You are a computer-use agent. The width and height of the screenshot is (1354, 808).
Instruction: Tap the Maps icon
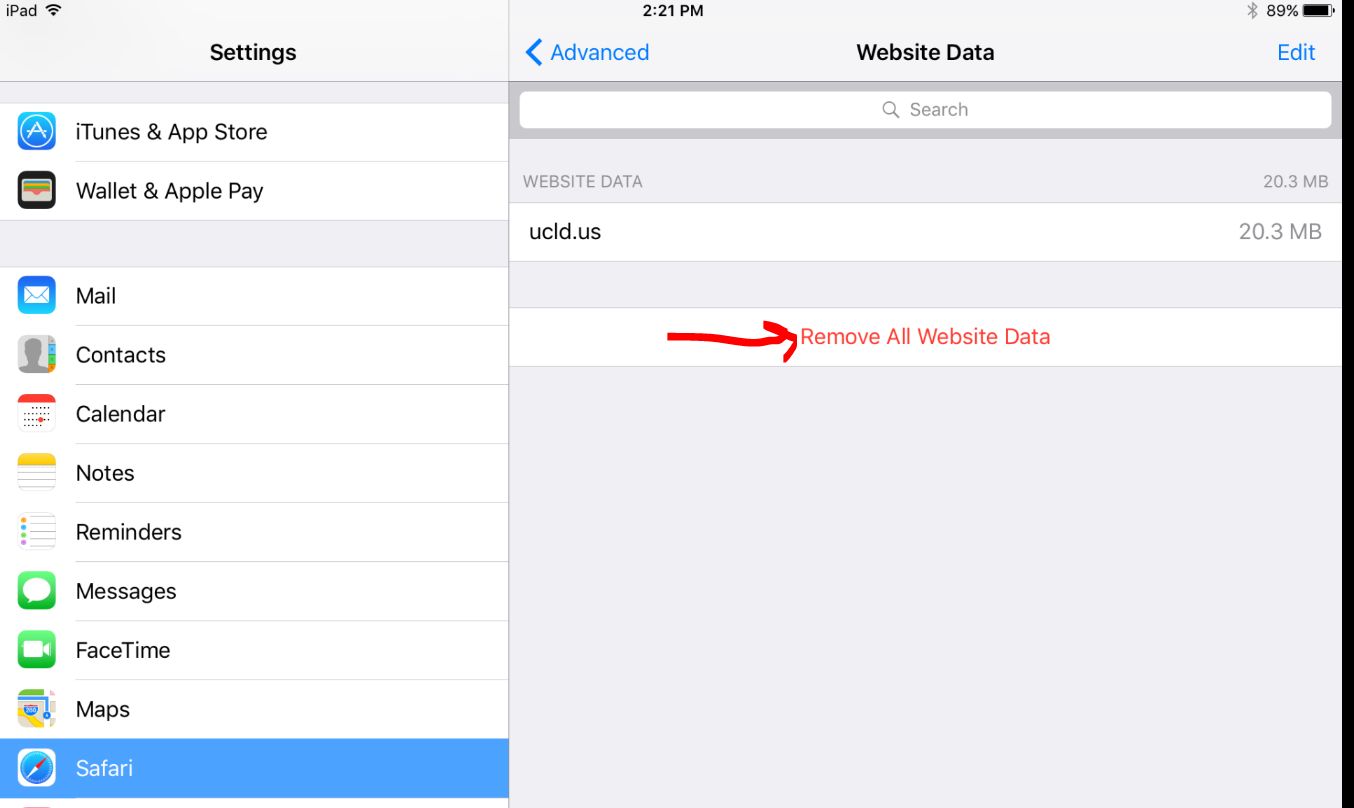point(37,709)
